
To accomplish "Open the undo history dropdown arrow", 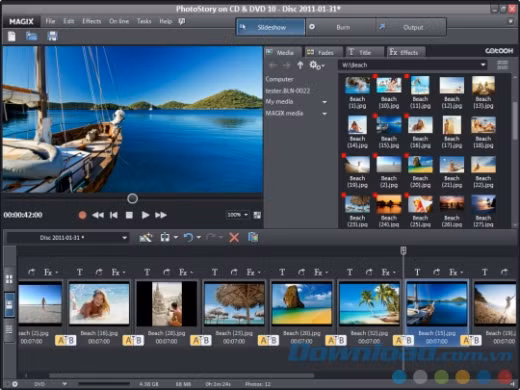I will coord(199,237).
